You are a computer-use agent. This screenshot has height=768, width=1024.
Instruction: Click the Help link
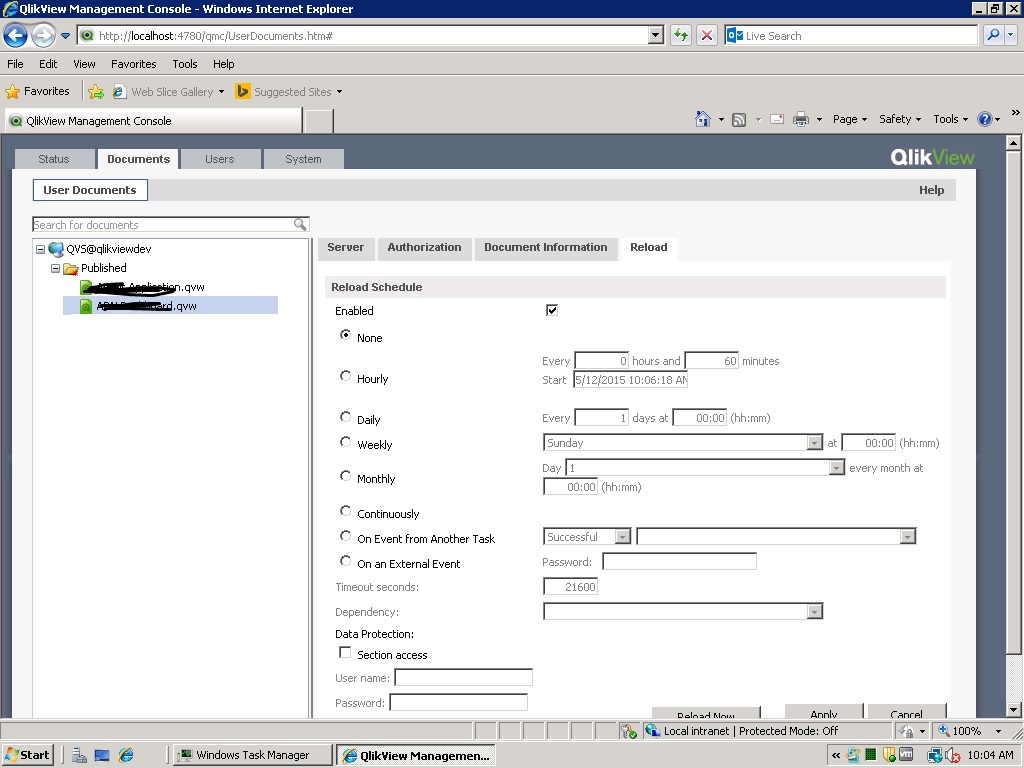coord(931,190)
